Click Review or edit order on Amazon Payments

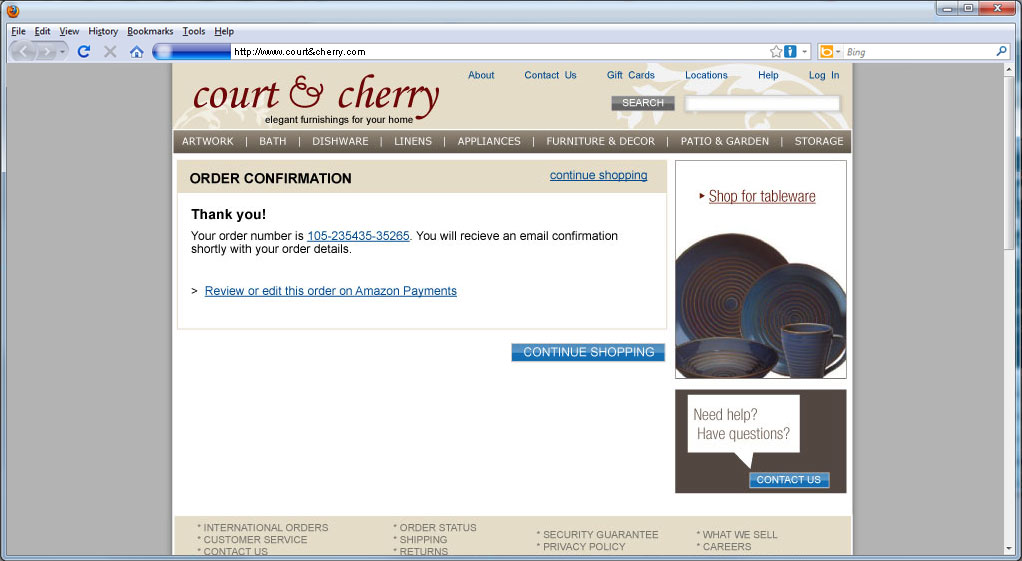click(x=330, y=291)
